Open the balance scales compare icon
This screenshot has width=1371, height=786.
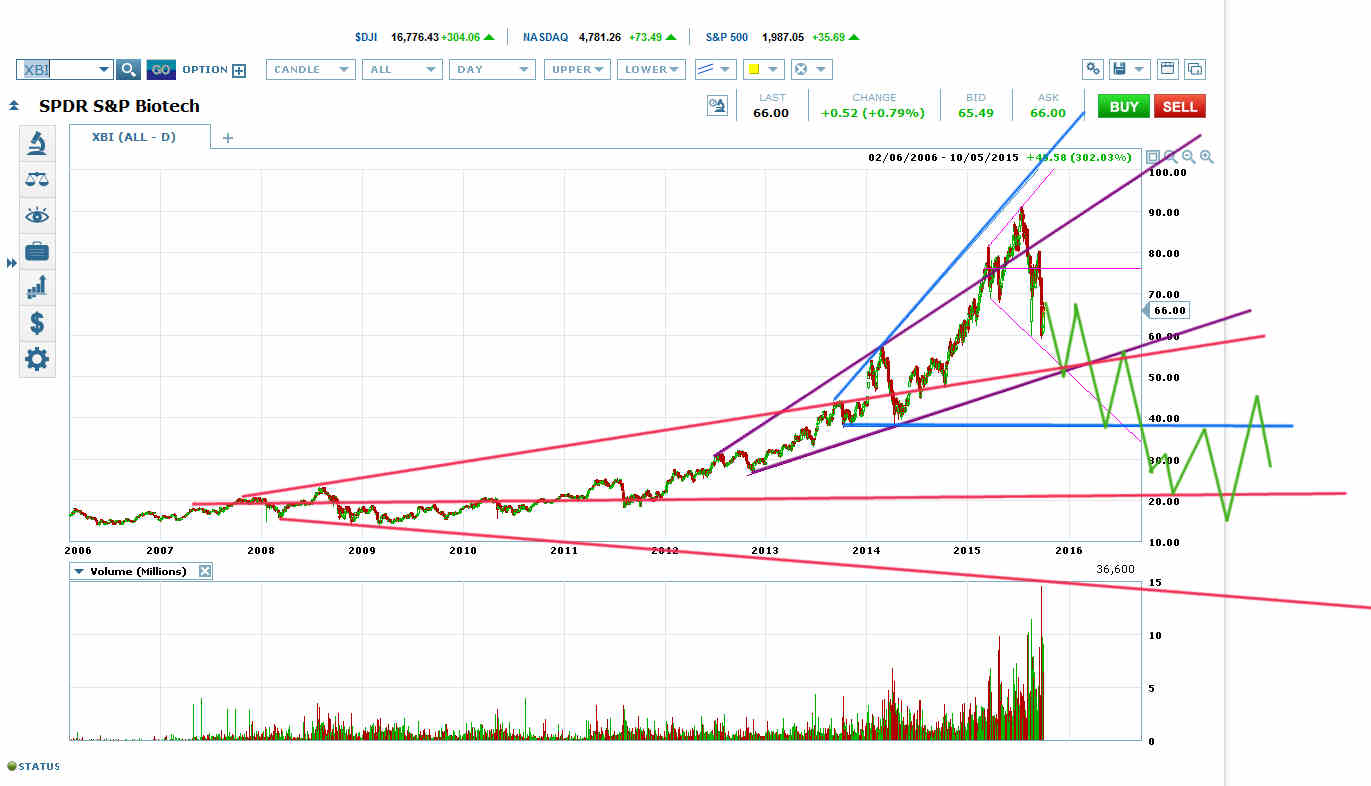point(37,179)
